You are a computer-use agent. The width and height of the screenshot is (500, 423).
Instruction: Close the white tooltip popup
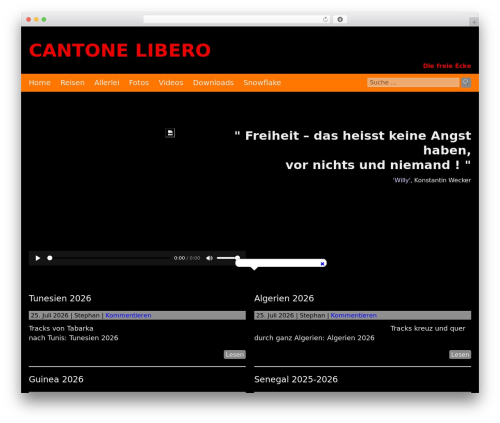[x=322, y=264]
